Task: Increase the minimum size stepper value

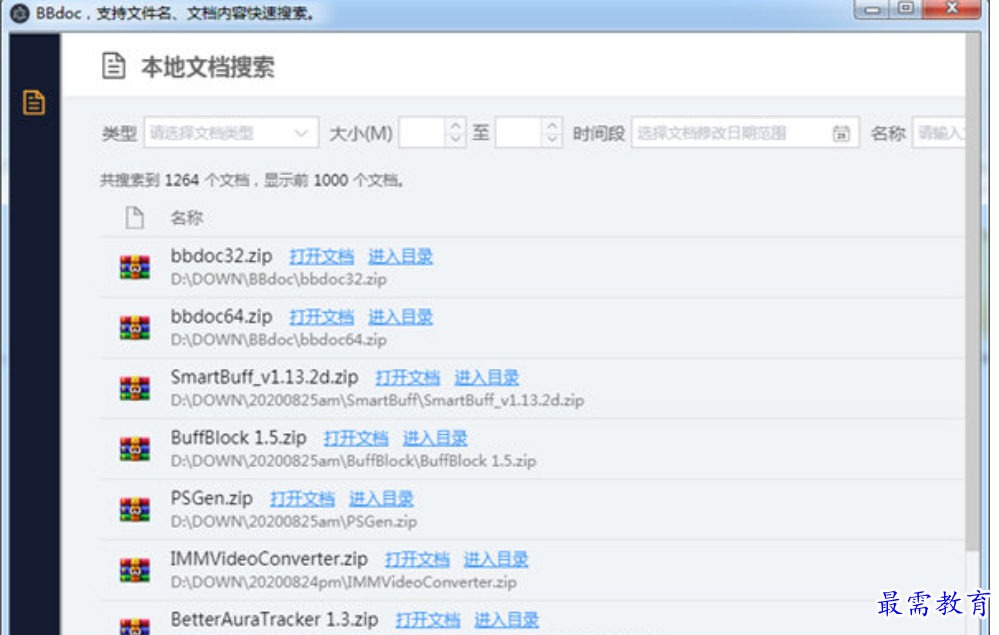Action: coord(455,125)
